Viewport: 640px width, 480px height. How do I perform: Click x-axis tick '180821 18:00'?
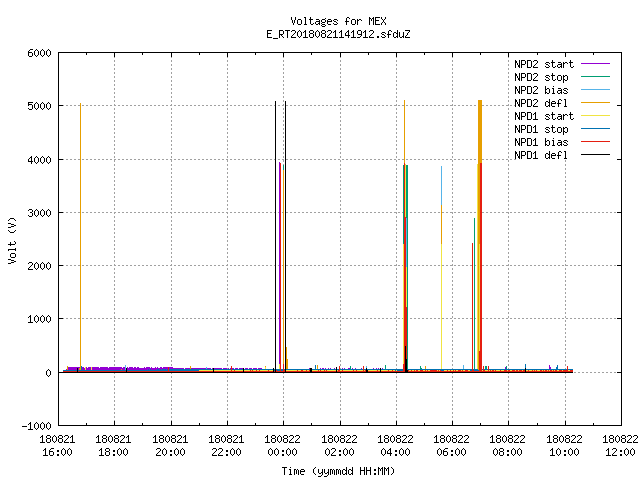(x=113, y=446)
